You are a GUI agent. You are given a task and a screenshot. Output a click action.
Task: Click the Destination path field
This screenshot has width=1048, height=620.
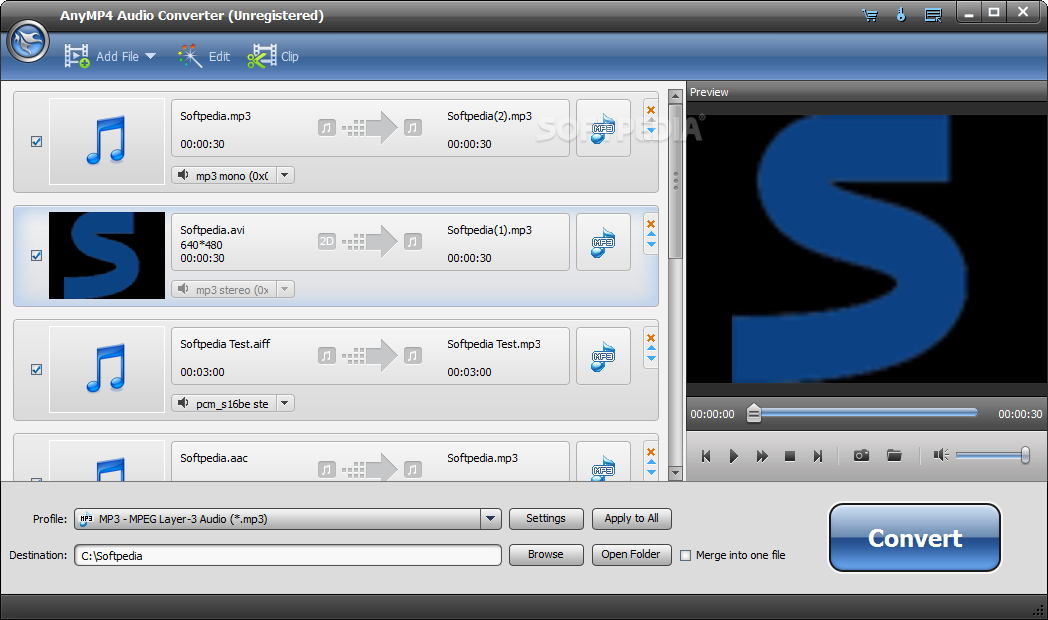pos(287,555)
